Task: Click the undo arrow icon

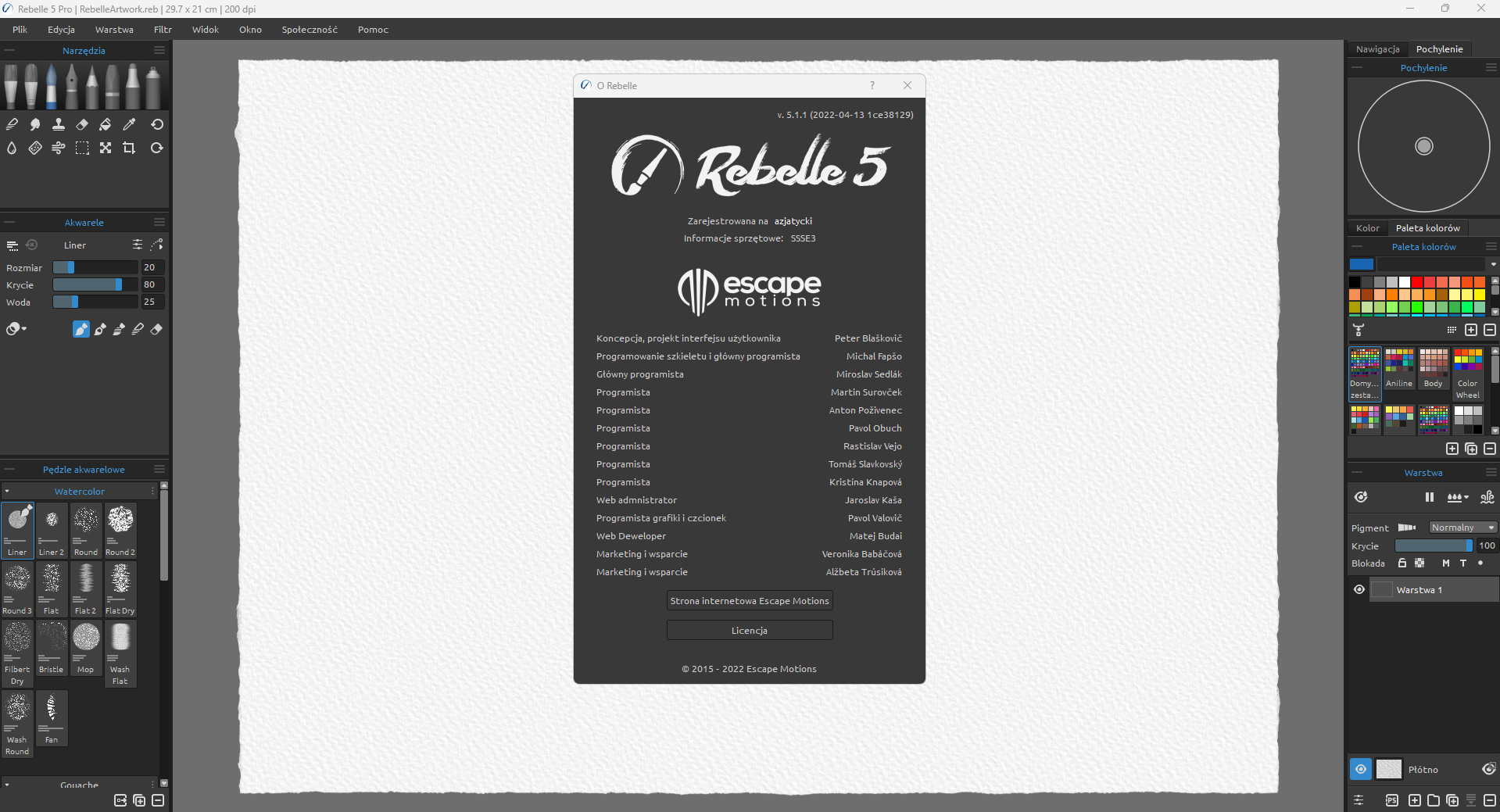Action: (x=157, y=124)
